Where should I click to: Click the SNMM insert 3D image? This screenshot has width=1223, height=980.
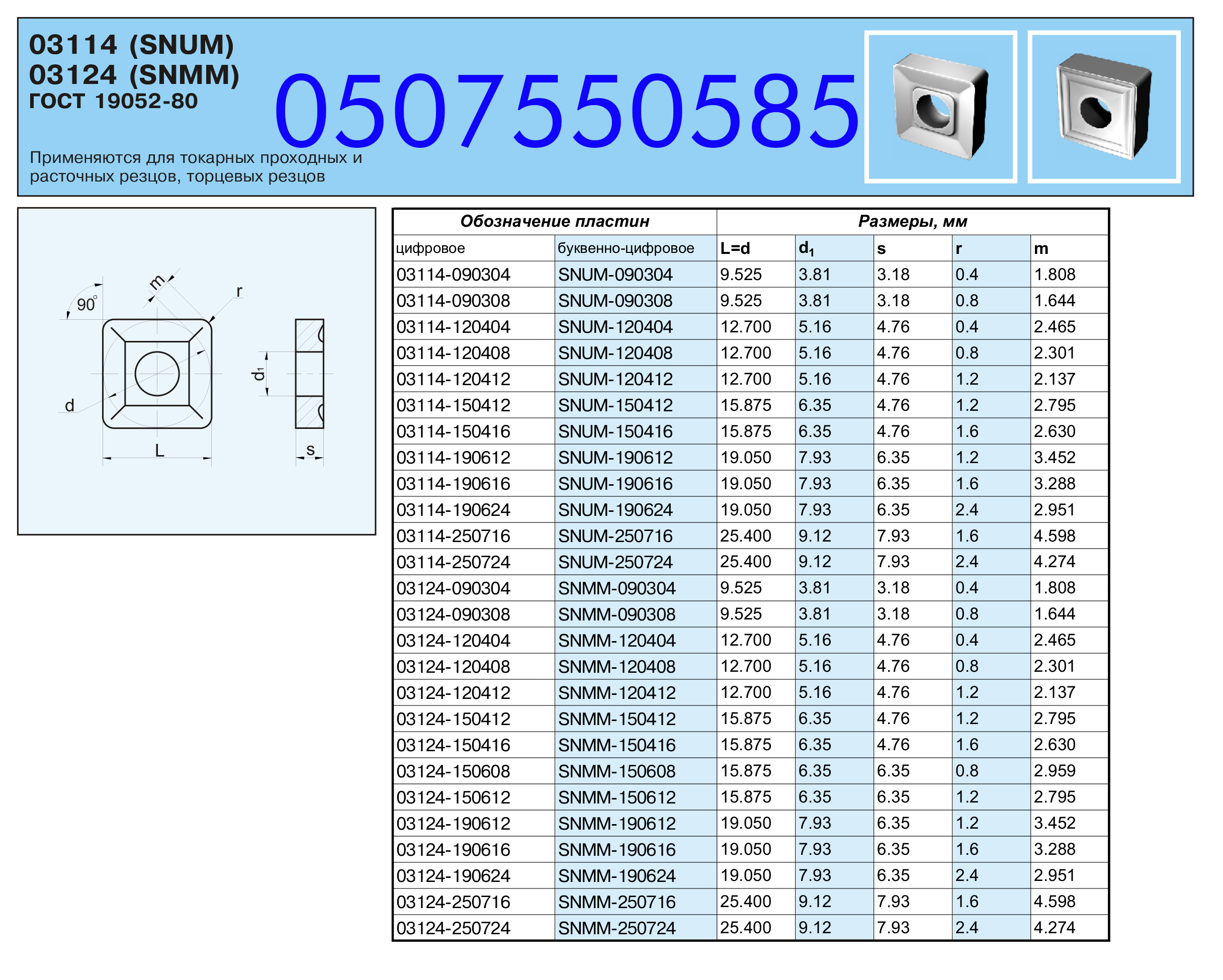(x=1103, y=107)
